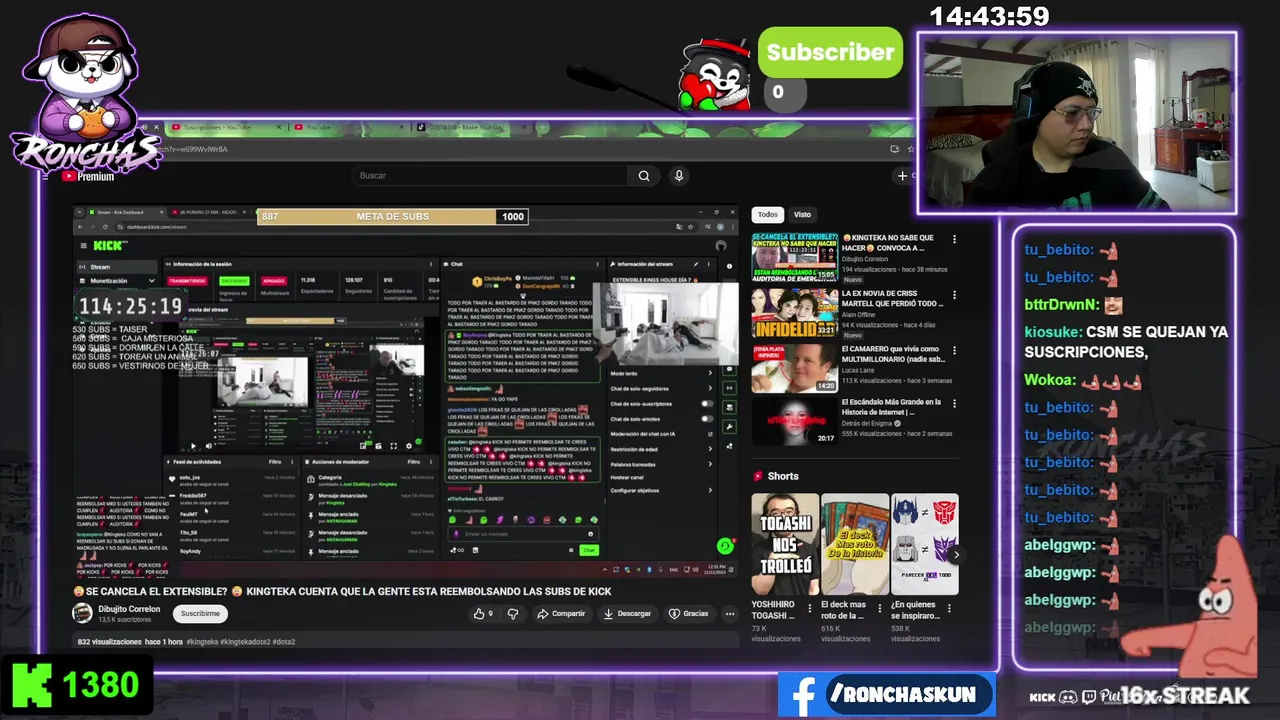Open options menu for El CAMARERO video
Viewport: 1280px width, 720px height.
954,351
